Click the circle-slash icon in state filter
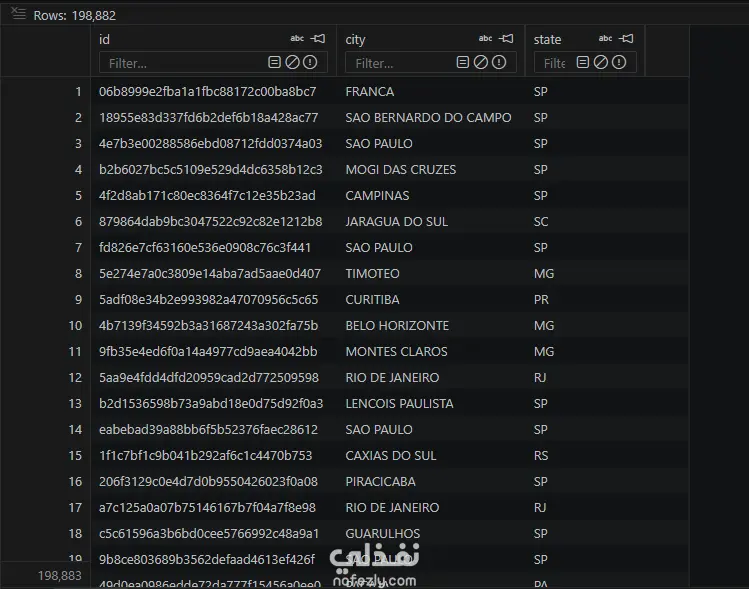The image size is (749, 589). tap(600, 62)
